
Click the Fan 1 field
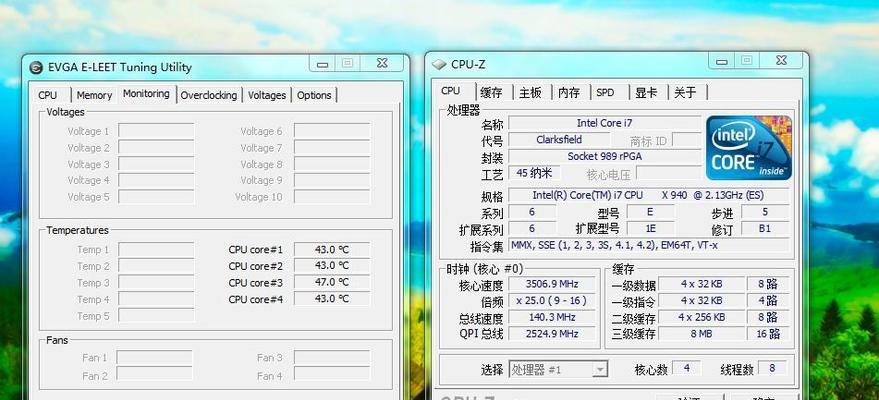click(x=154, y=357)
